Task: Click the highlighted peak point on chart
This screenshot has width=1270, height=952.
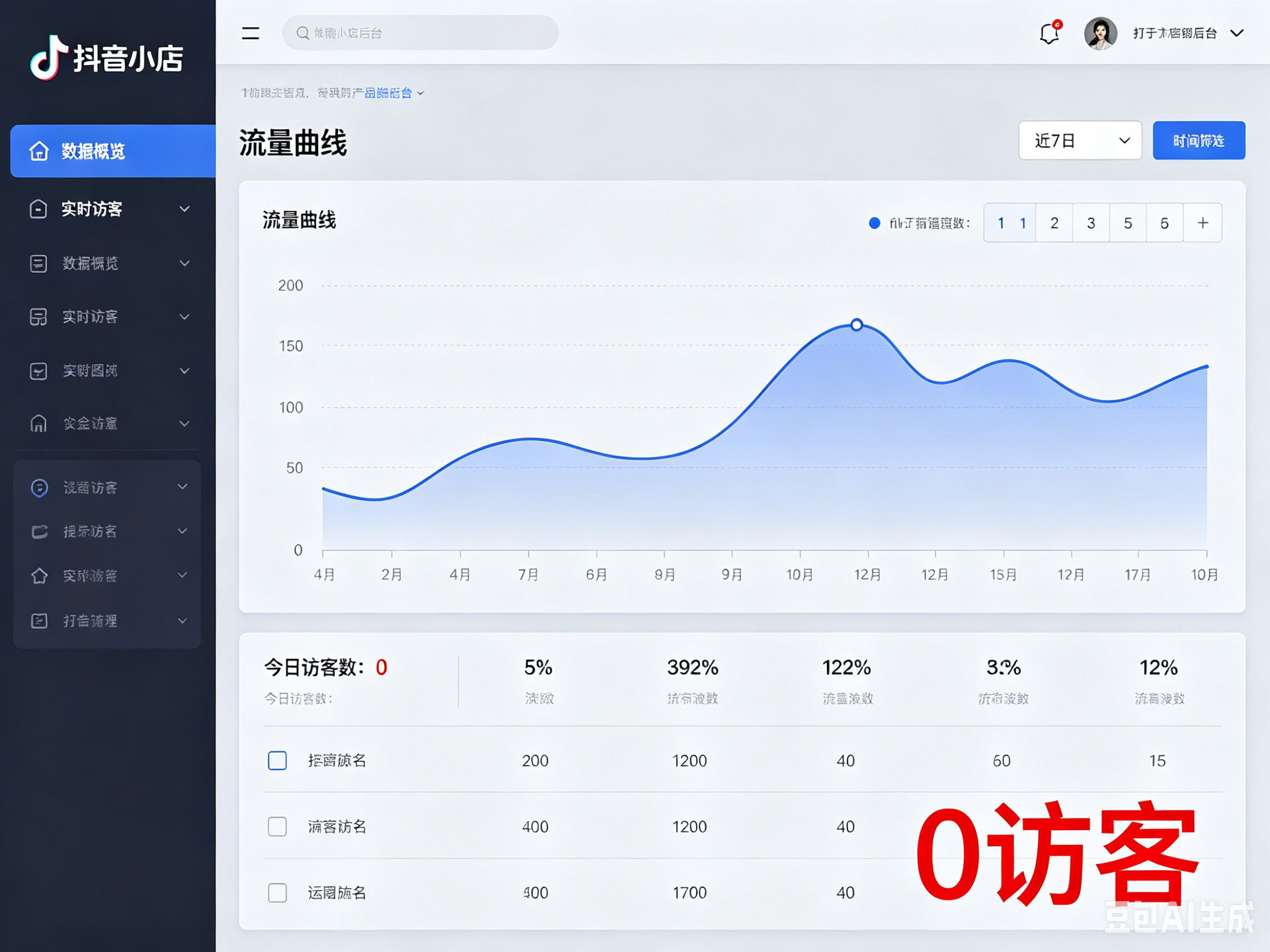Action: pos(857,325)
